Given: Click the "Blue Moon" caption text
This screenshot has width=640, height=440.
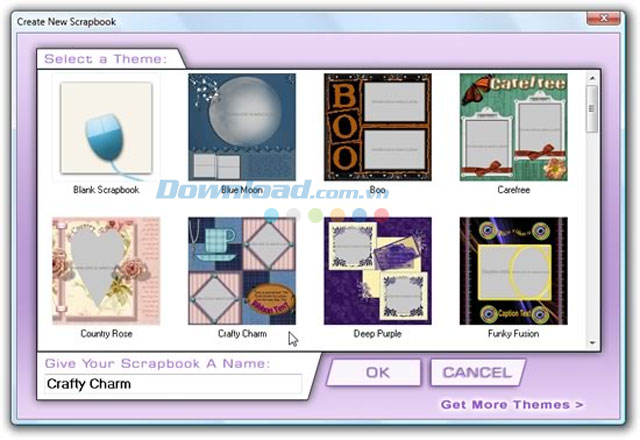Looking at the screenshot, I should tap(241, 189).
